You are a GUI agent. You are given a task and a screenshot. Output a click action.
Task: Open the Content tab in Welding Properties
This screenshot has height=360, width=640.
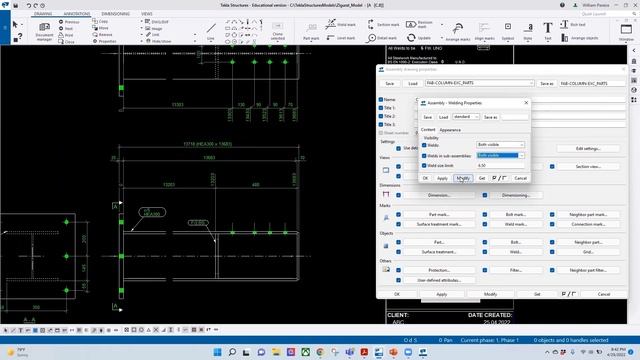428,129
